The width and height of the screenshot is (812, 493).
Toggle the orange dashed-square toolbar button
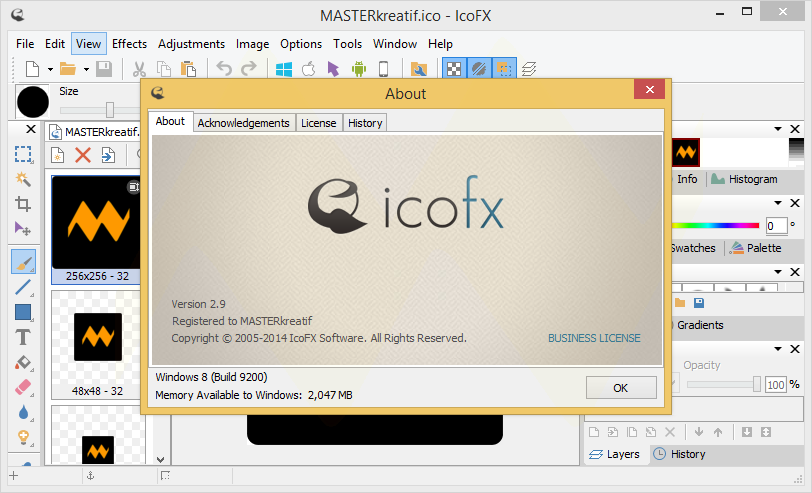click(x=504, y=69)
